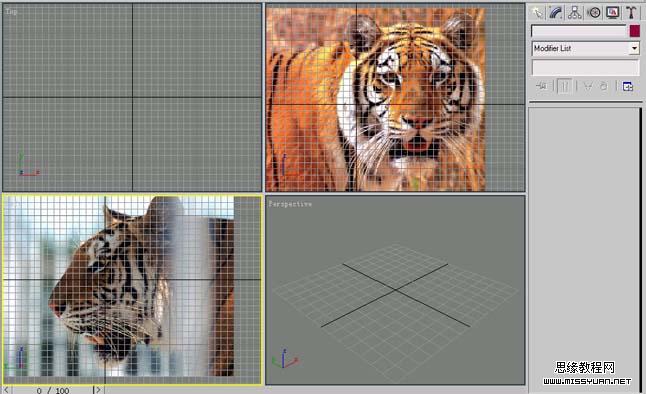Click Remove Modifier from stack icon
Screen dimensions: 646x394
coord(604,86)
